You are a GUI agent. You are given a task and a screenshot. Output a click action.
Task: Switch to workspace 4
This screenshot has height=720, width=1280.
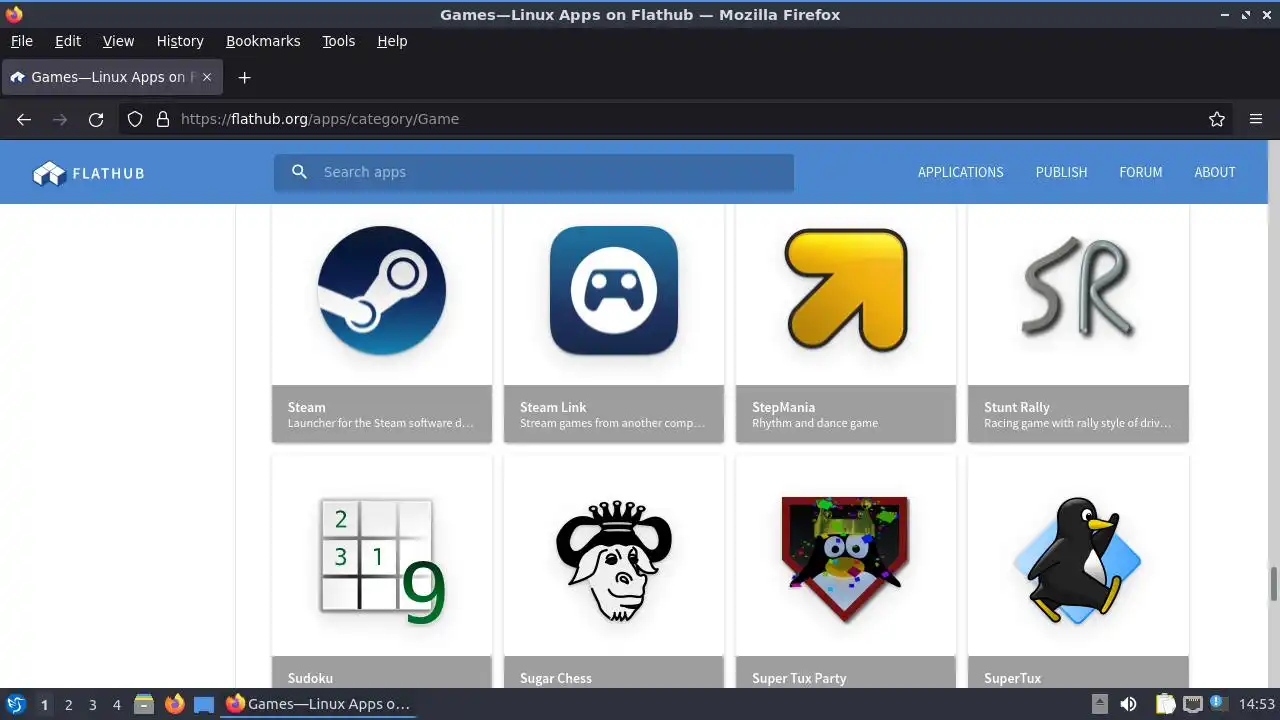tap(116, 704)
